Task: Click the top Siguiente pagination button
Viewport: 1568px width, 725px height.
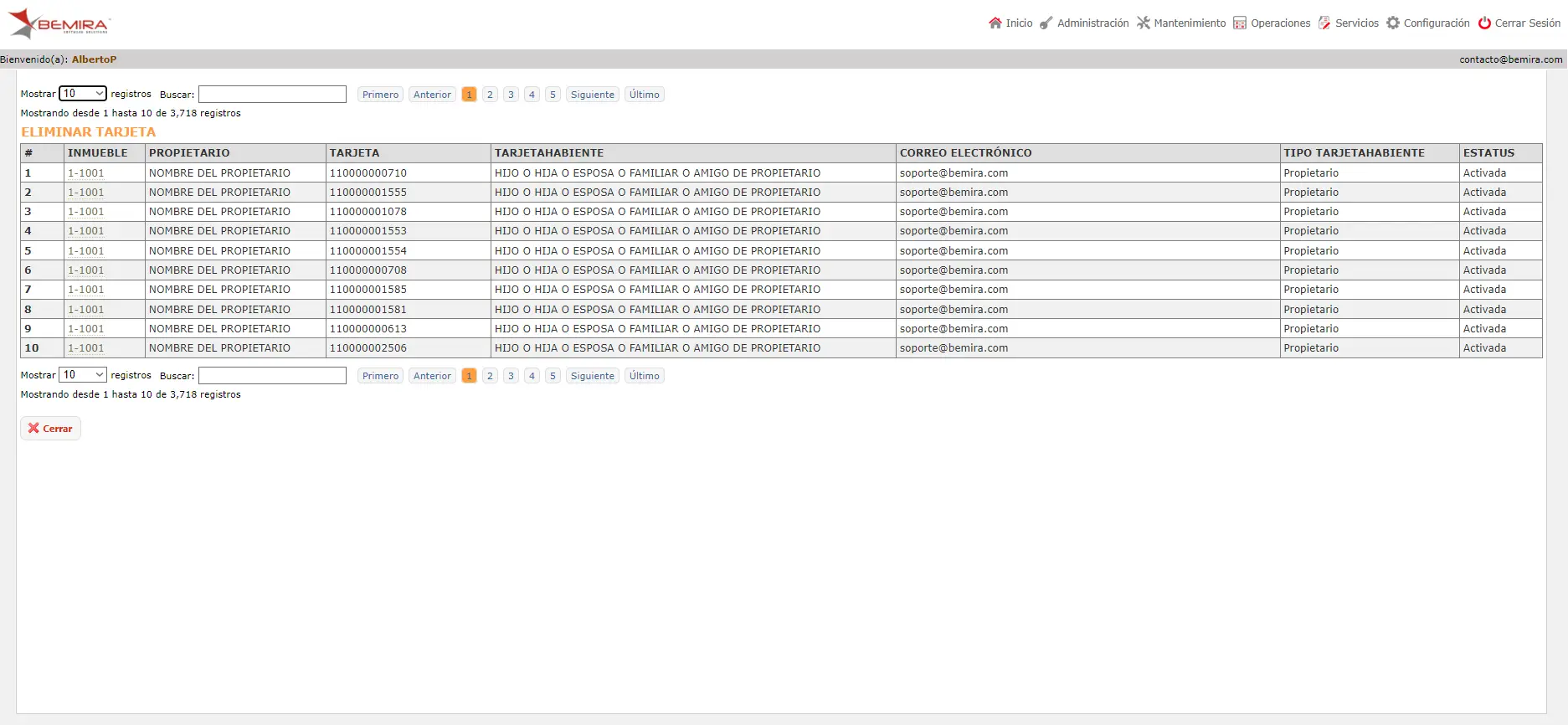Action: pos(593,95)
